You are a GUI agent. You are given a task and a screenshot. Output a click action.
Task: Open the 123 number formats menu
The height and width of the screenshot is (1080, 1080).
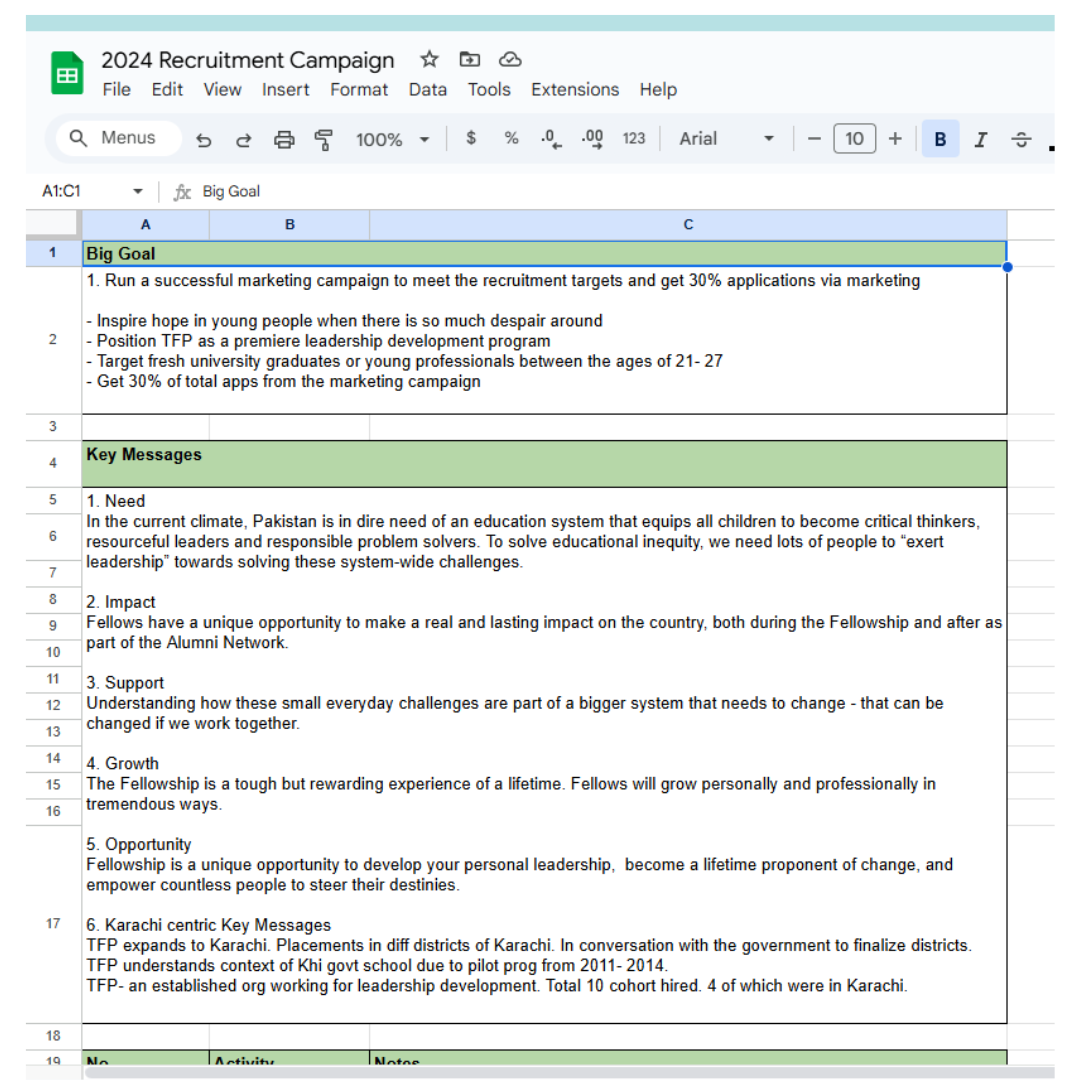tap(634, 139)
